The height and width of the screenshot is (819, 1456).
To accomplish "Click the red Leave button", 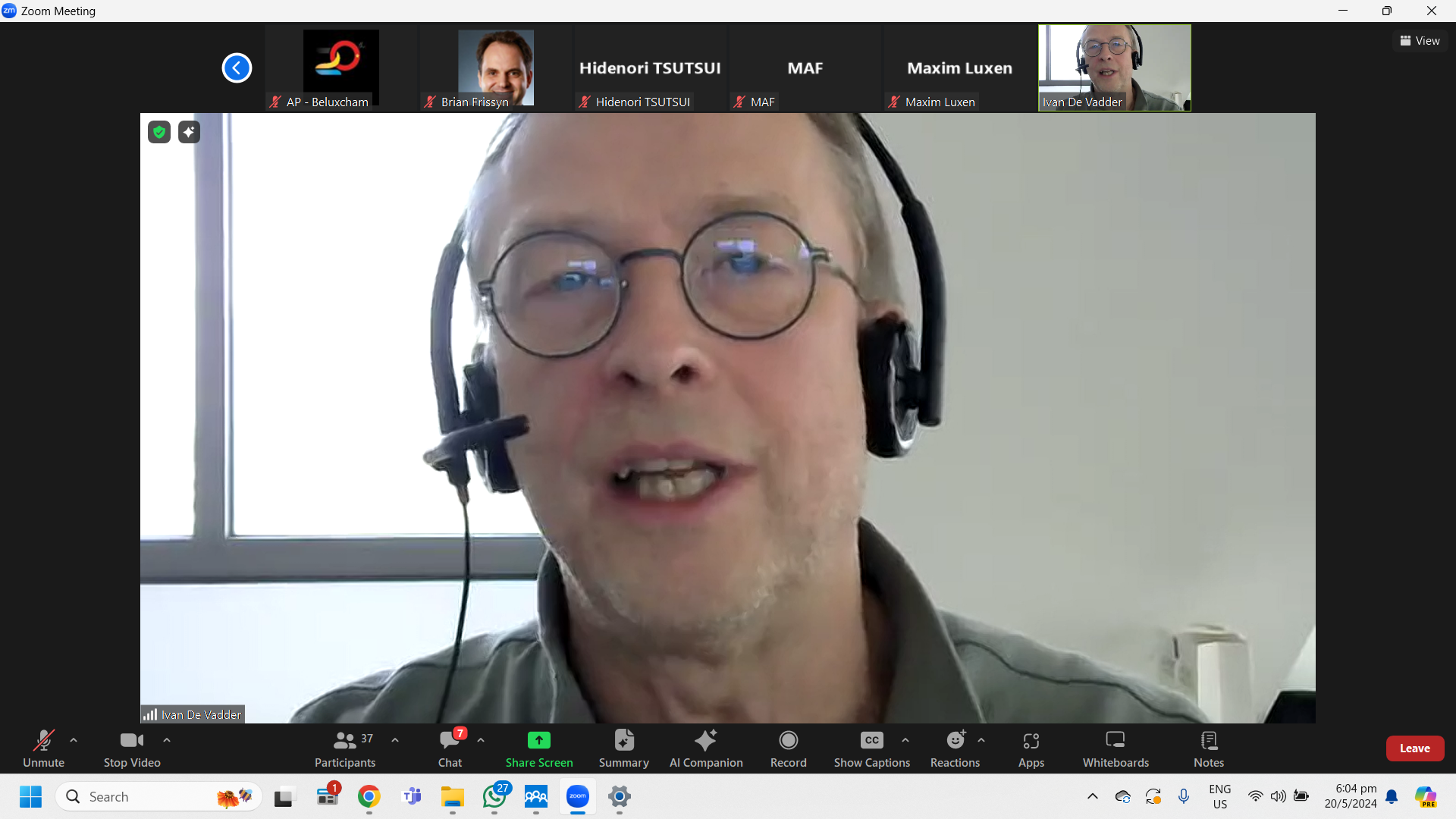I will [1414, 748].
